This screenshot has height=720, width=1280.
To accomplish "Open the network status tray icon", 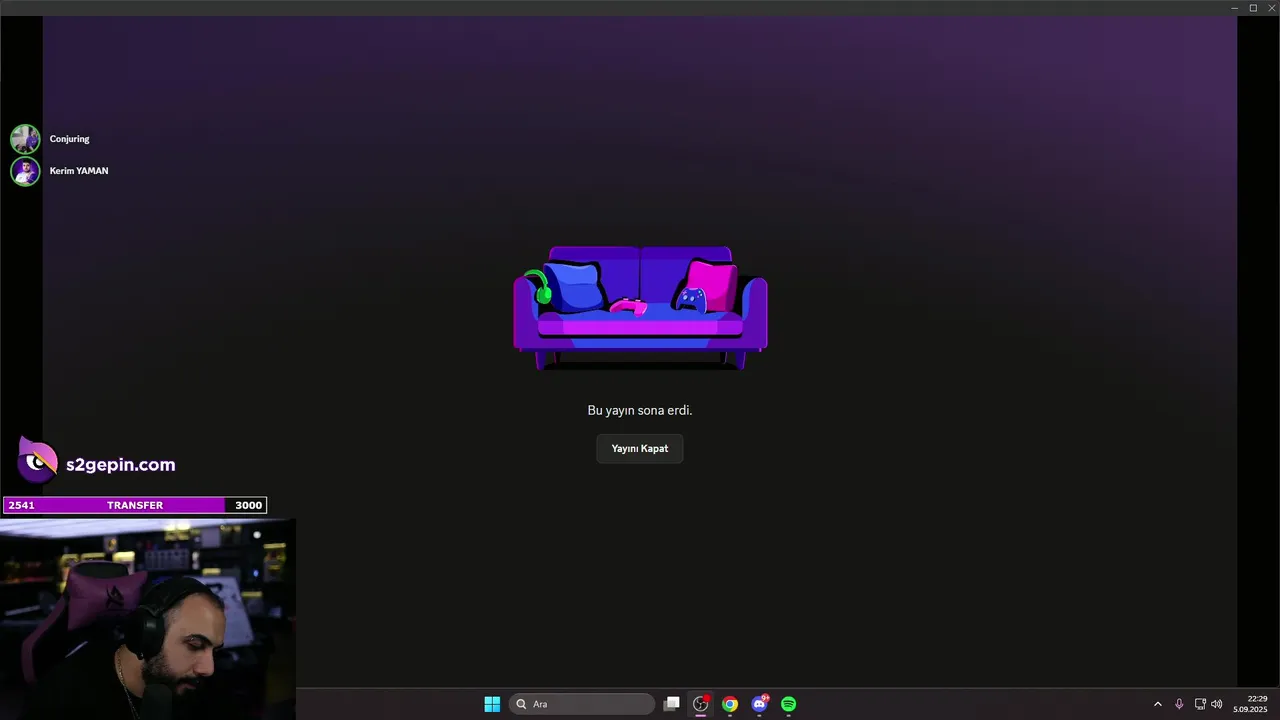I will click(x=1200, y=704).
